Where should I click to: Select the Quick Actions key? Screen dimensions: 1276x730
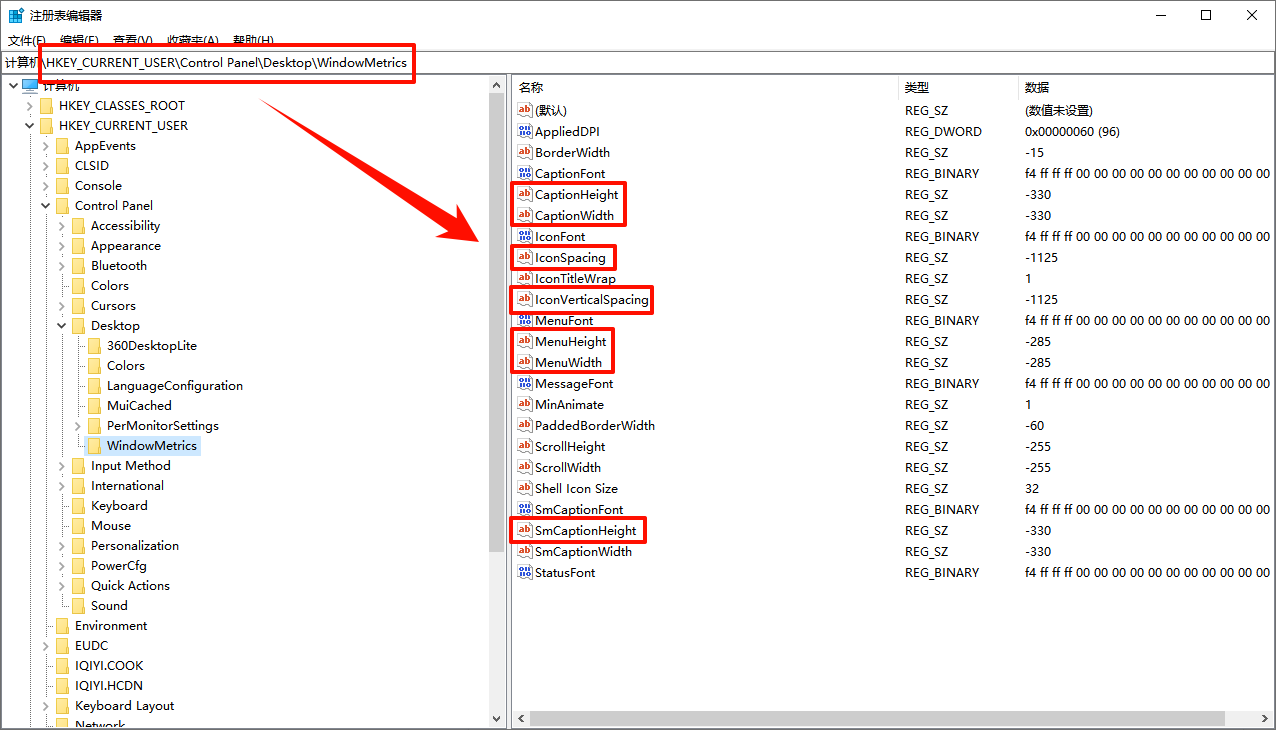(130, 586)
